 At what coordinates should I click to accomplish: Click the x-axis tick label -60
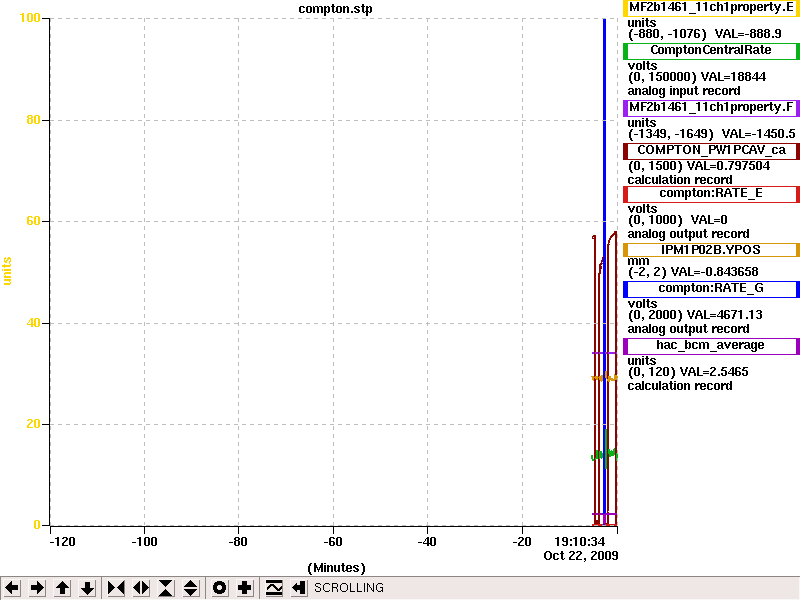coord(333,542)
